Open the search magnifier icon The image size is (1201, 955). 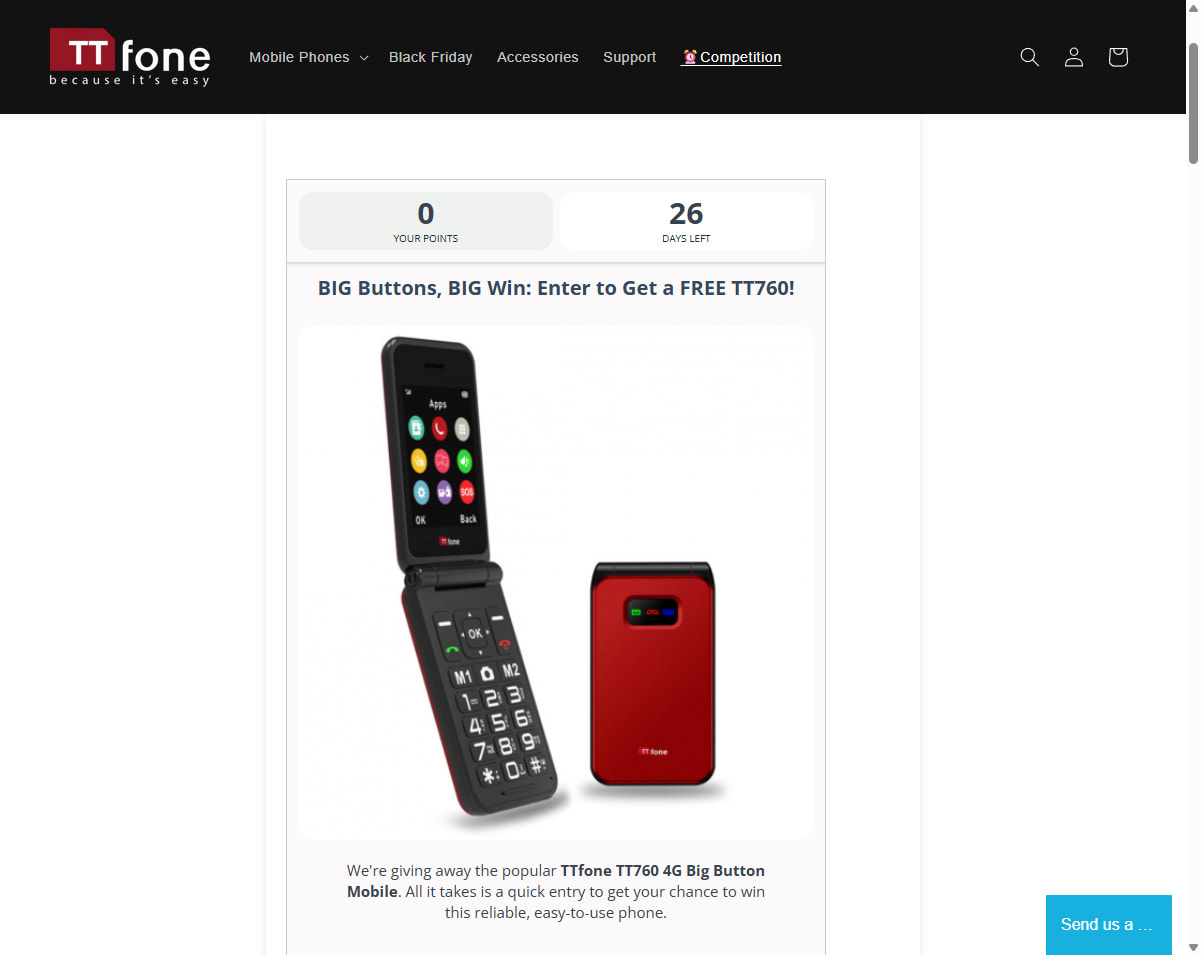pyautogui.click(x=1029, y=57)
